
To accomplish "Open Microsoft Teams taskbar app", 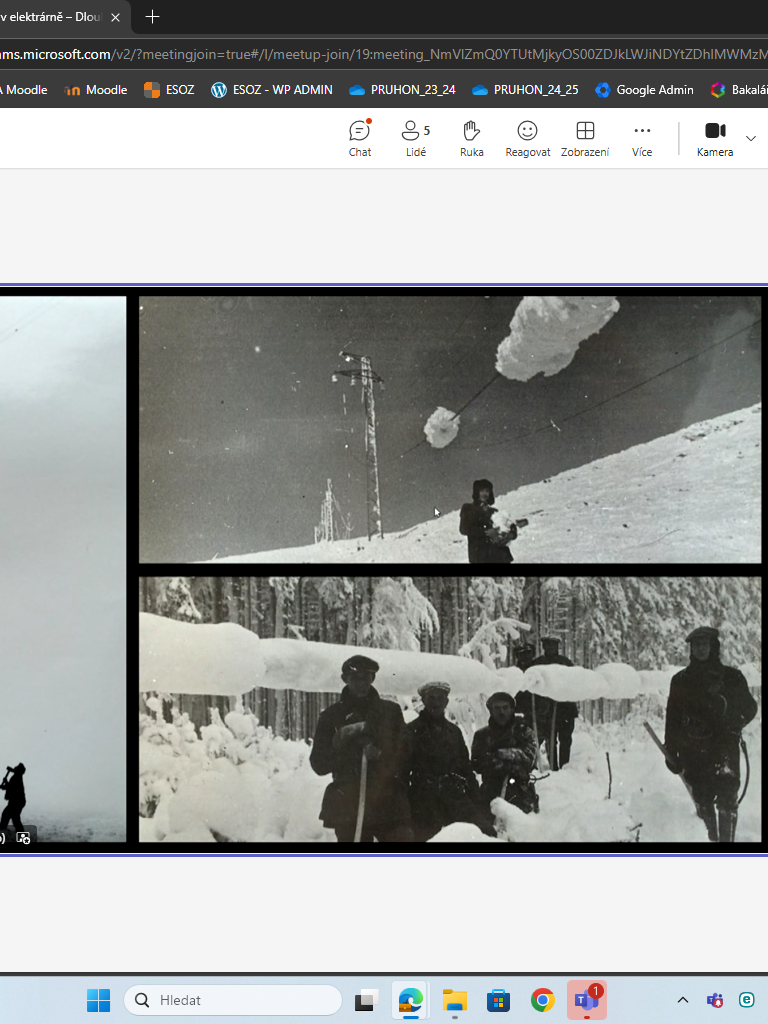I will point(586,1000).
